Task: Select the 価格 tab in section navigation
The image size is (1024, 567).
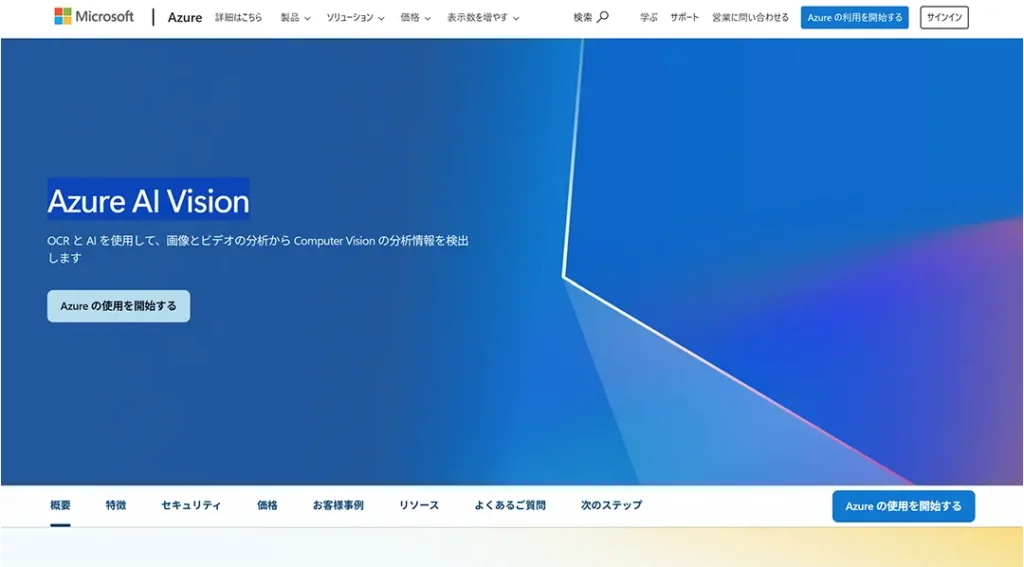Action: [x=267, y=505]
